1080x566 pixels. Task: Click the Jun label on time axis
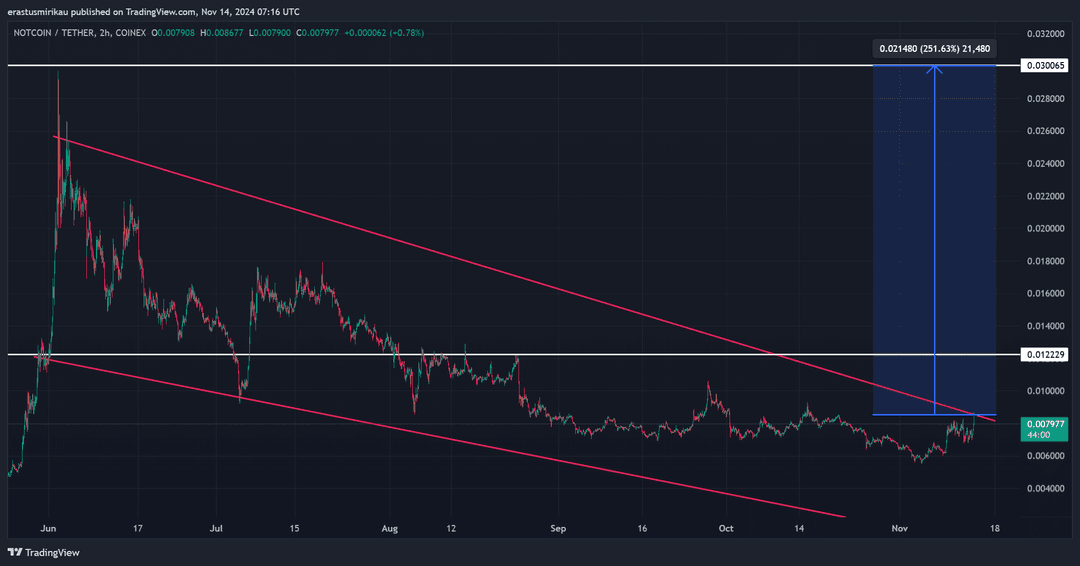[49, 527]
